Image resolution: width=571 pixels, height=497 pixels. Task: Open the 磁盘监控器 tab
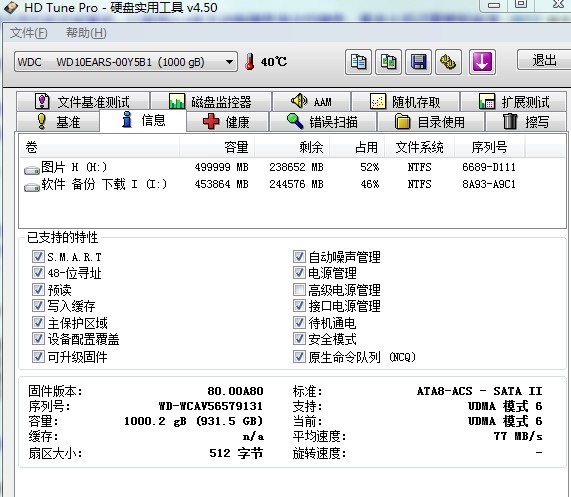pyautogui.click(x=211, y=102)
